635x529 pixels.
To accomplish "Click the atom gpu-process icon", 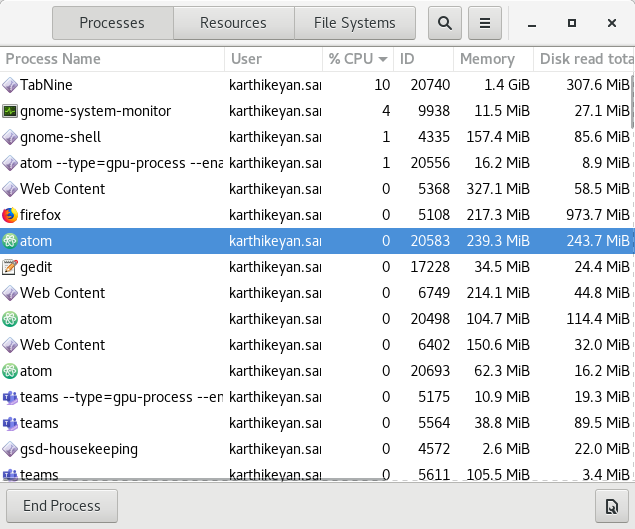I will coord(10,163).
